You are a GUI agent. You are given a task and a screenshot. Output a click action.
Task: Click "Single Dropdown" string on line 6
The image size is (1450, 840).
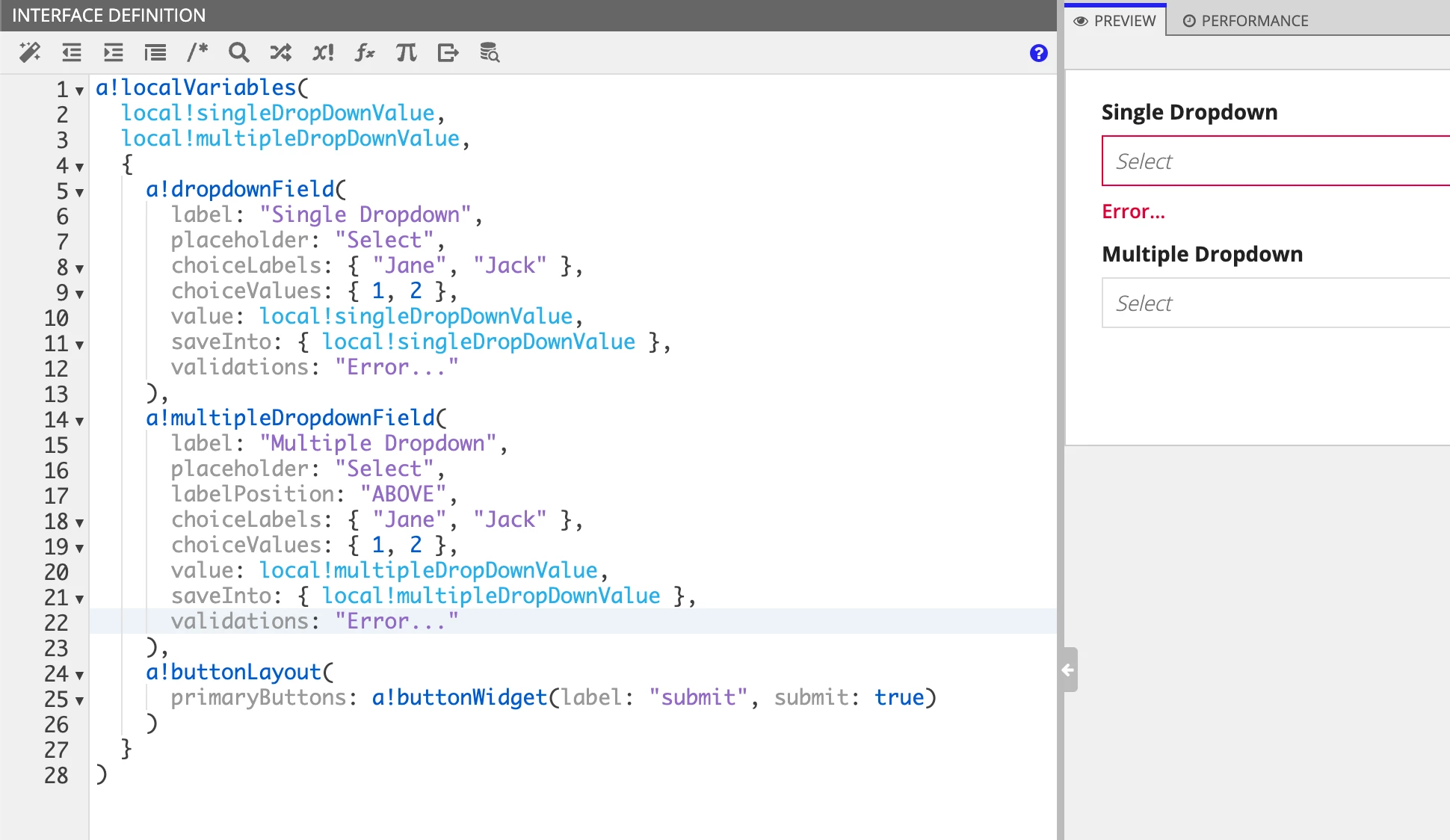click(x=365, y=215)
